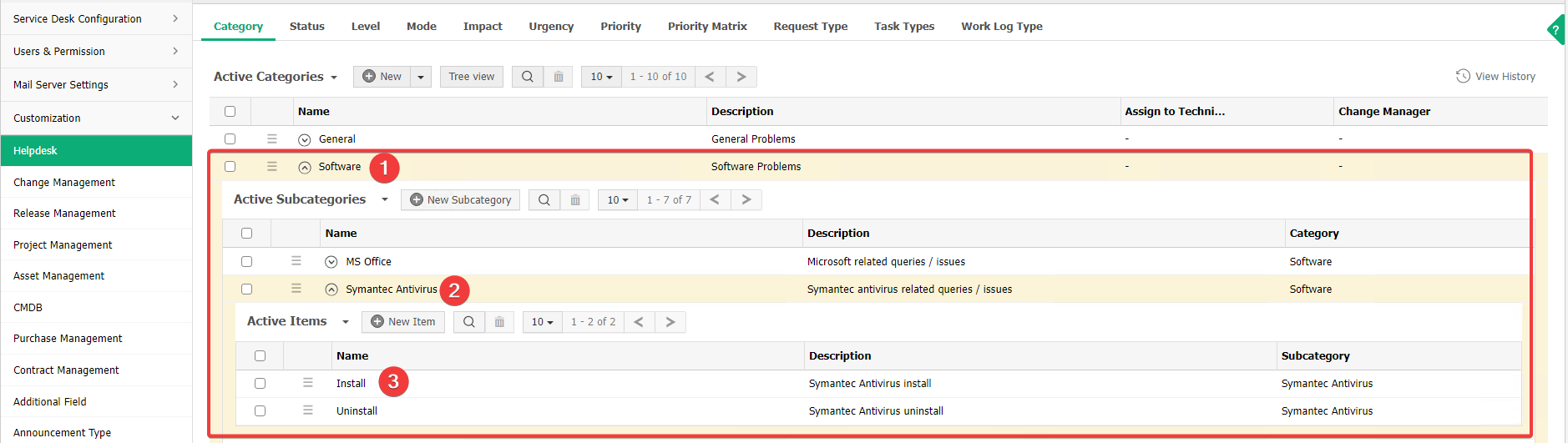The height and width of the screenshot is (443, 1568).
Task: Go to previous page of subcategories
Action: (715, 200)
